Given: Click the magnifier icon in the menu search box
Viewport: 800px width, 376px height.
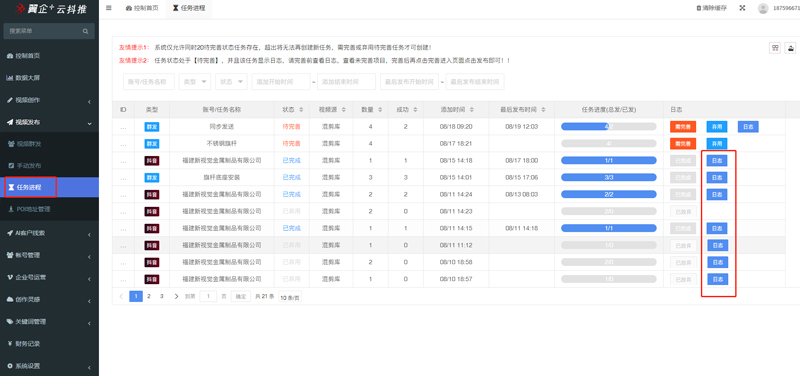Looking at the screenshot, I should click(86, 31).
